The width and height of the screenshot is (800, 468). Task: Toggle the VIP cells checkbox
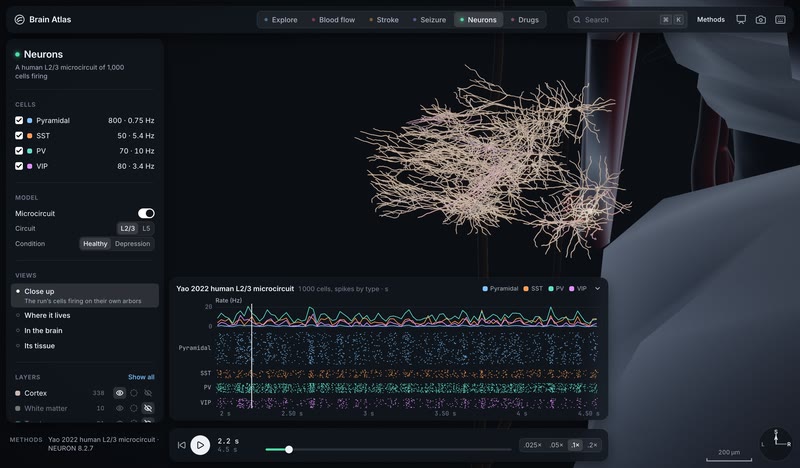19,166
